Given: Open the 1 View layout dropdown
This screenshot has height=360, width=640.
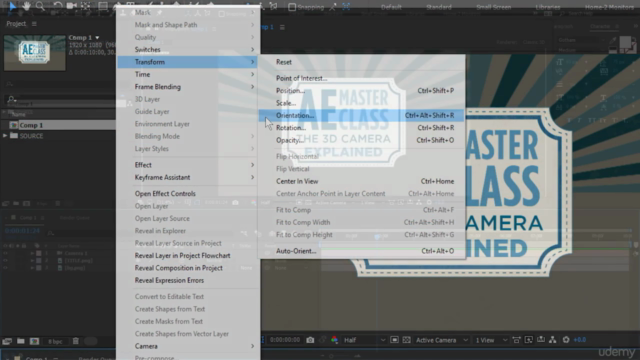Looking at the screenshot, I should 491,340.
